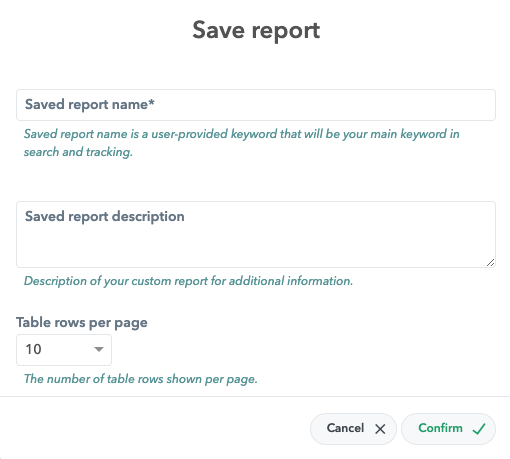Click the helper text about table rows shown
The height and width of the screenshot is (459, 510).
click(x=141, y=379)
